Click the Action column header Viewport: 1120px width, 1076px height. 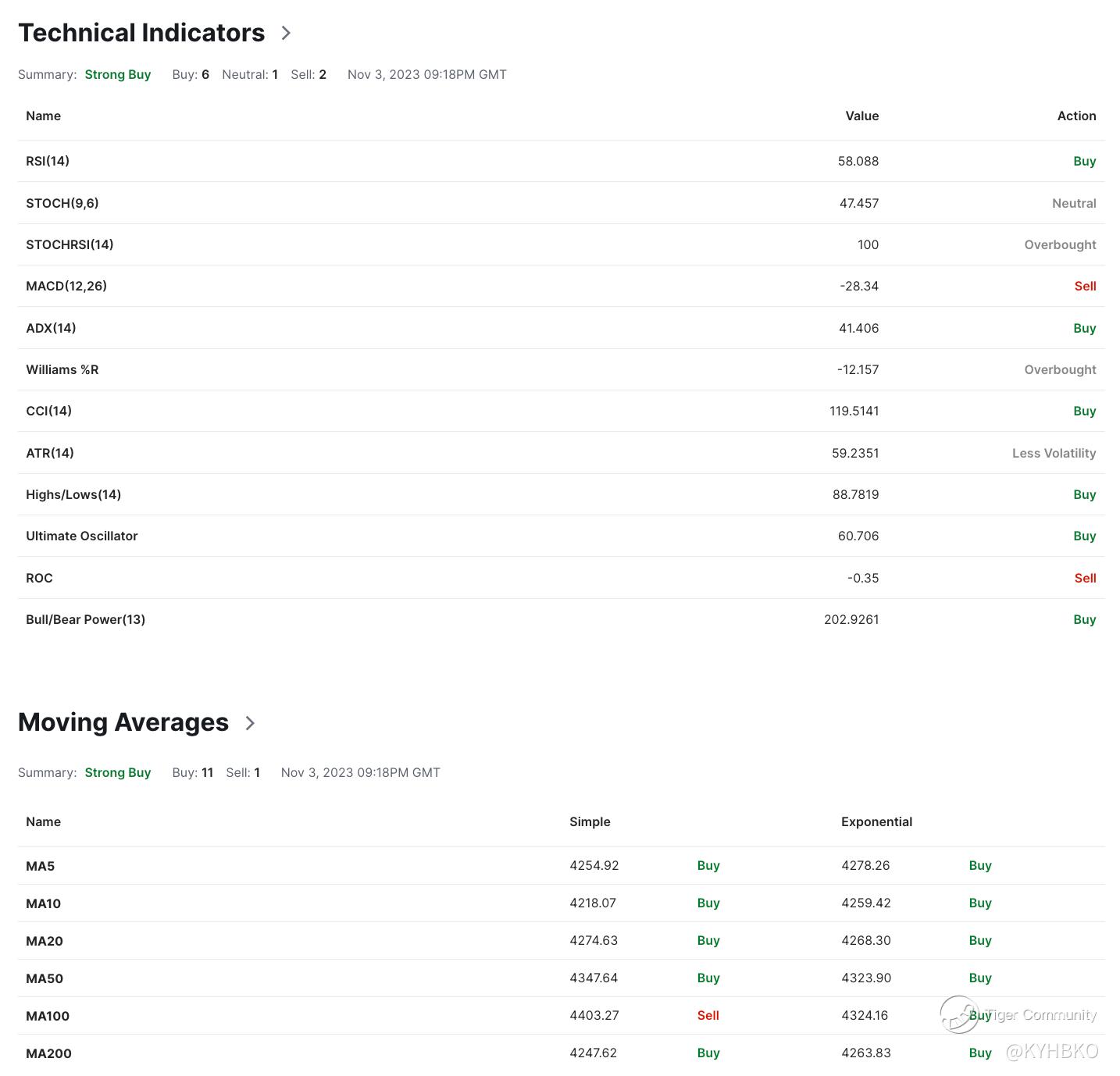pos(1076,116)
